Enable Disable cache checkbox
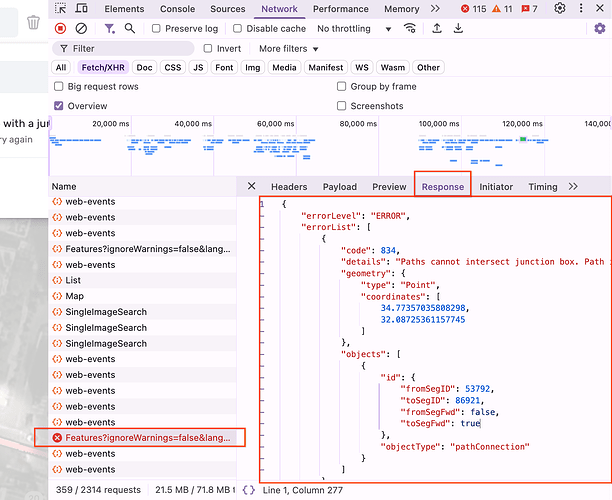612x500 pixels. (x=237, y=28)
